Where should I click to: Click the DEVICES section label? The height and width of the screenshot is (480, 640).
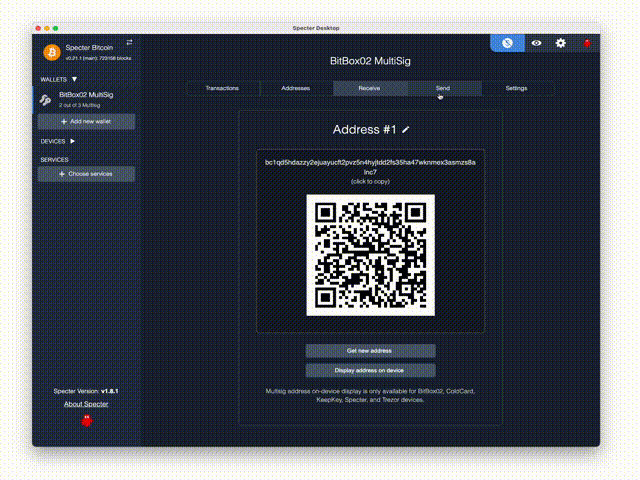53,142
